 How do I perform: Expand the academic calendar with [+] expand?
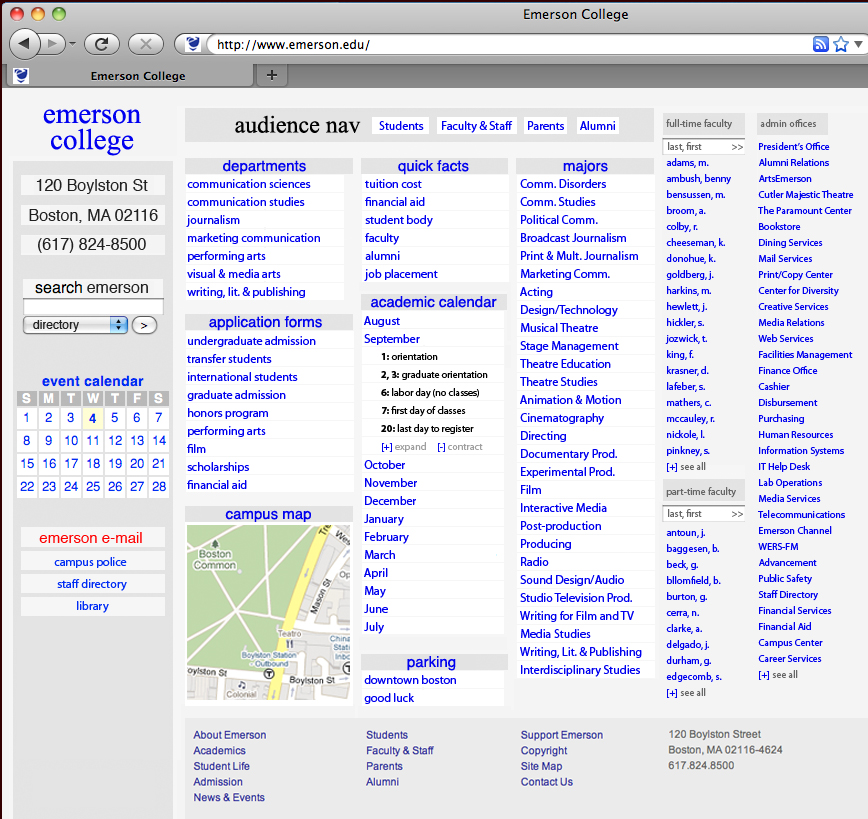403,447
